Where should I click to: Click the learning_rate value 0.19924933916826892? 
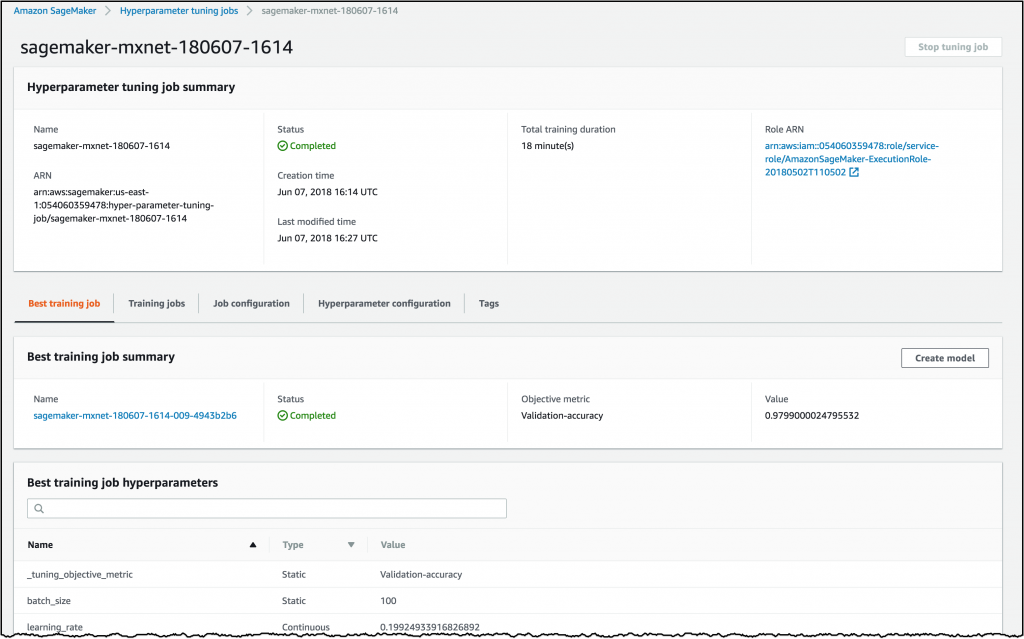[430, 627]
